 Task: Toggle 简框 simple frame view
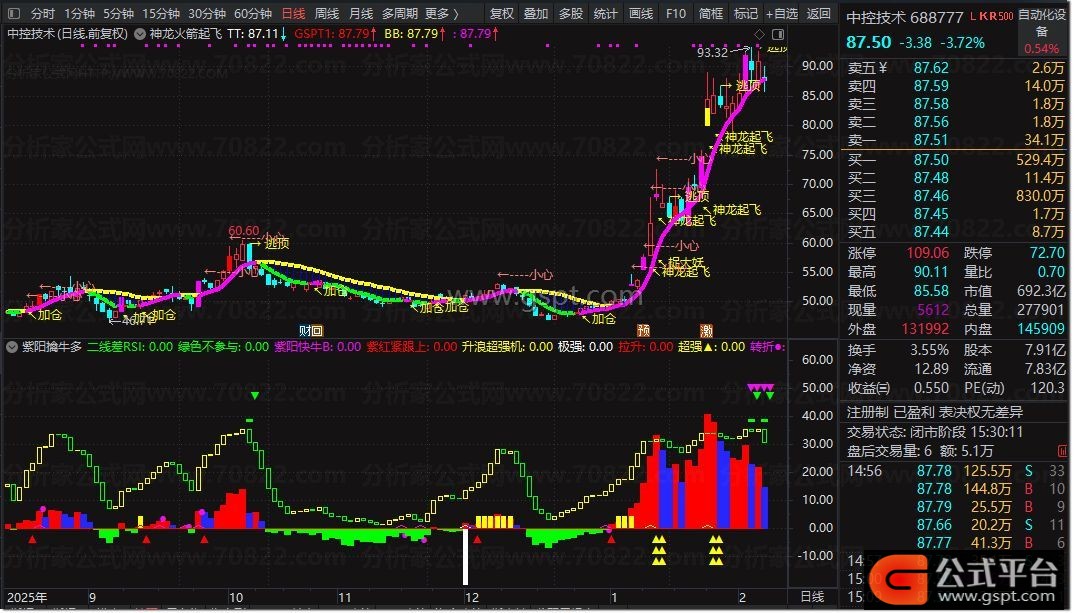click(x=711, y=14)
